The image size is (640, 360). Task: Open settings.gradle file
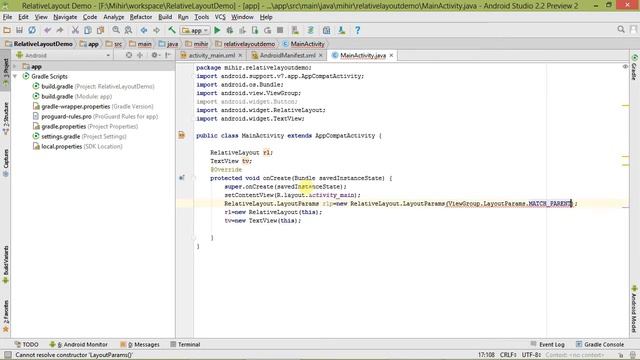80,136
